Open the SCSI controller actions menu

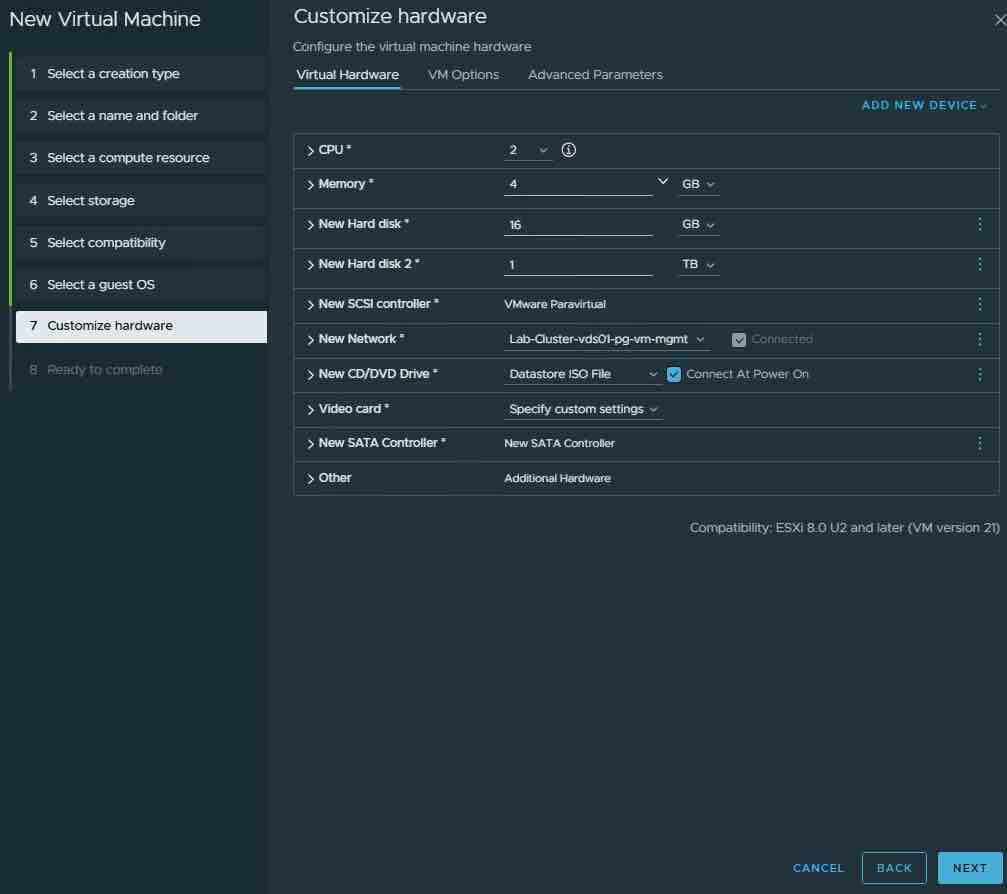pyautogui.click(x=979, y=304)
